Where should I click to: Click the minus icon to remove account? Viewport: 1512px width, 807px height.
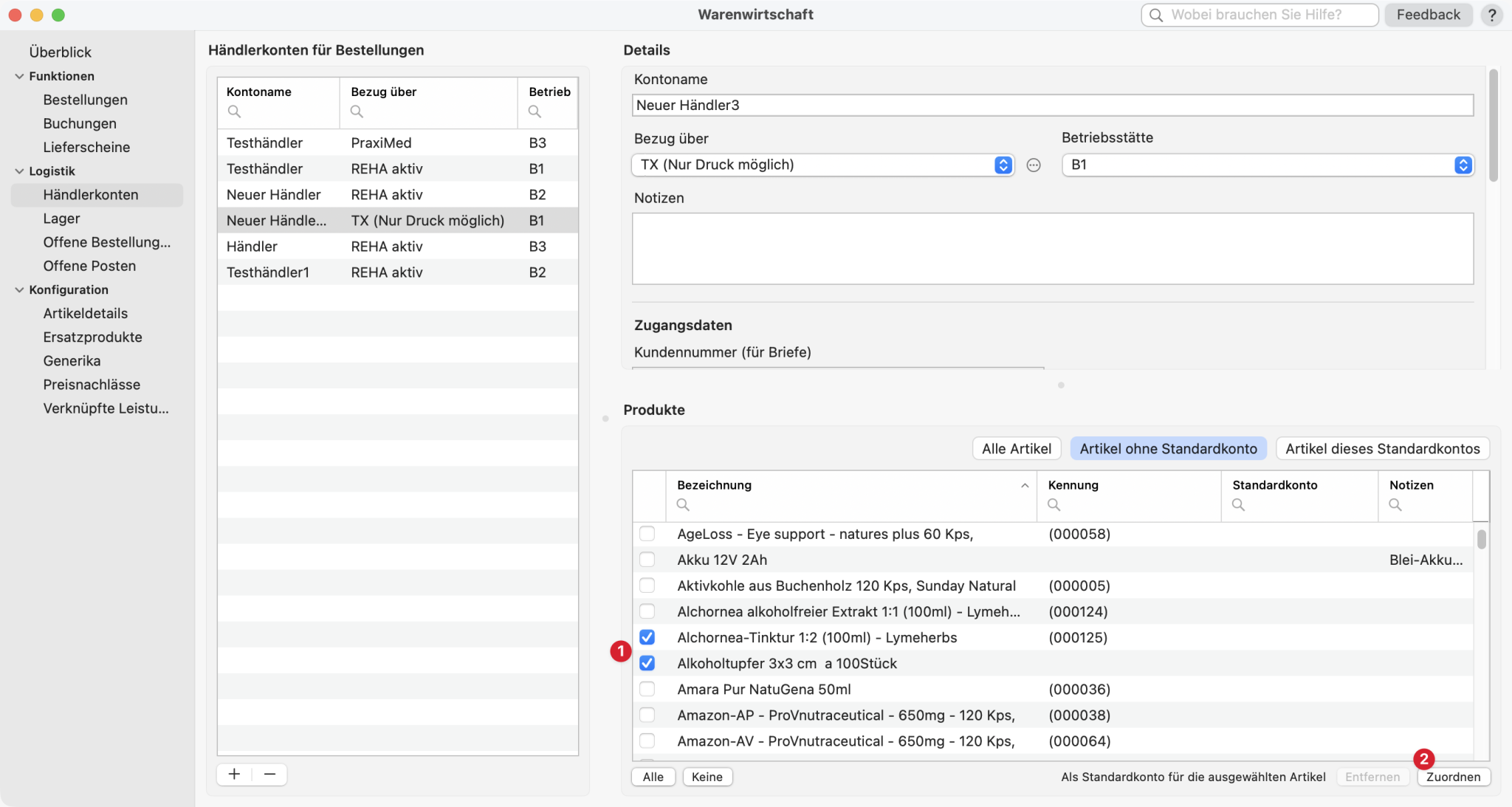click(x=269, y=774)
